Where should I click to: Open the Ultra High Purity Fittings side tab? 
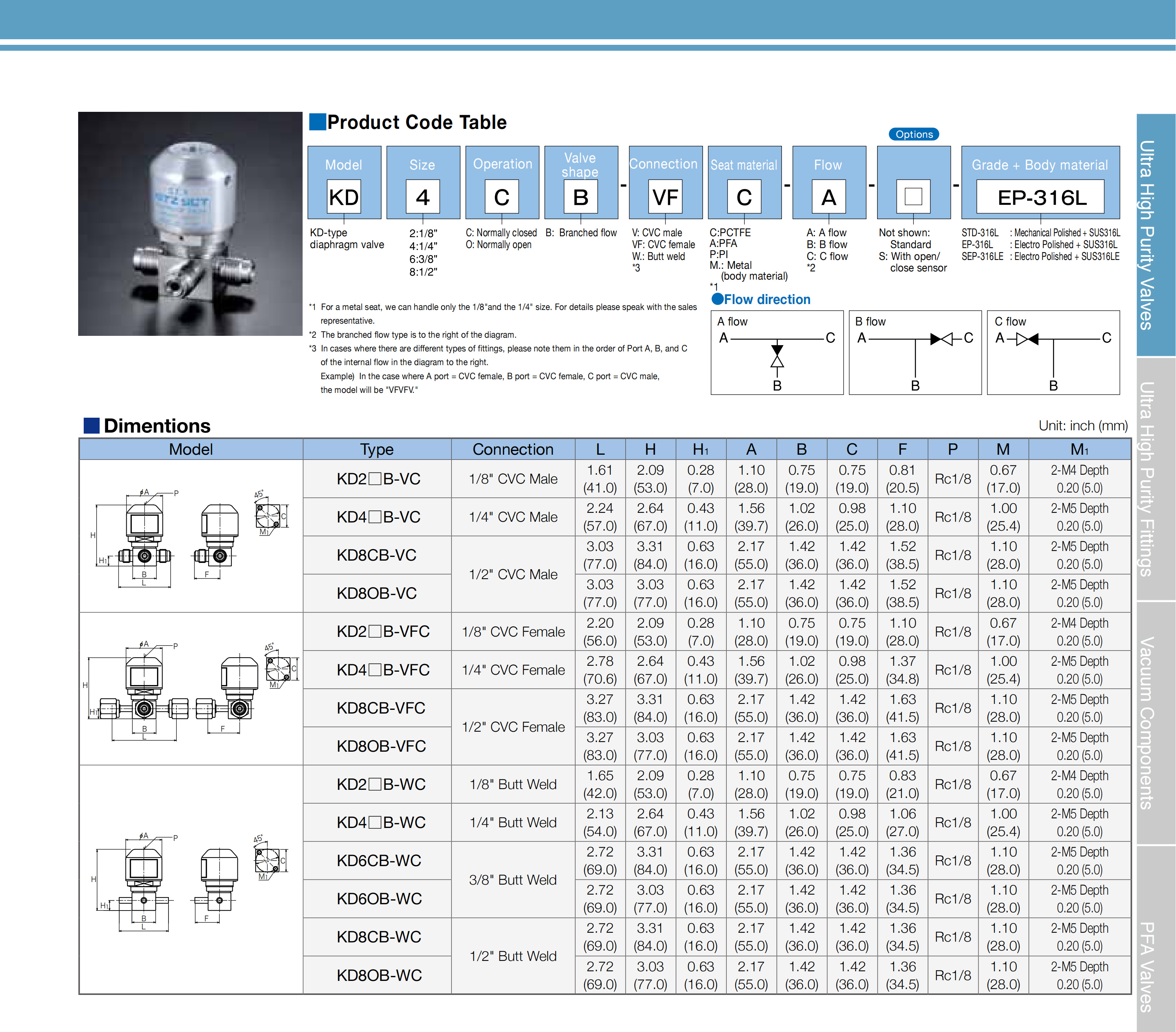pos(1156,479)
